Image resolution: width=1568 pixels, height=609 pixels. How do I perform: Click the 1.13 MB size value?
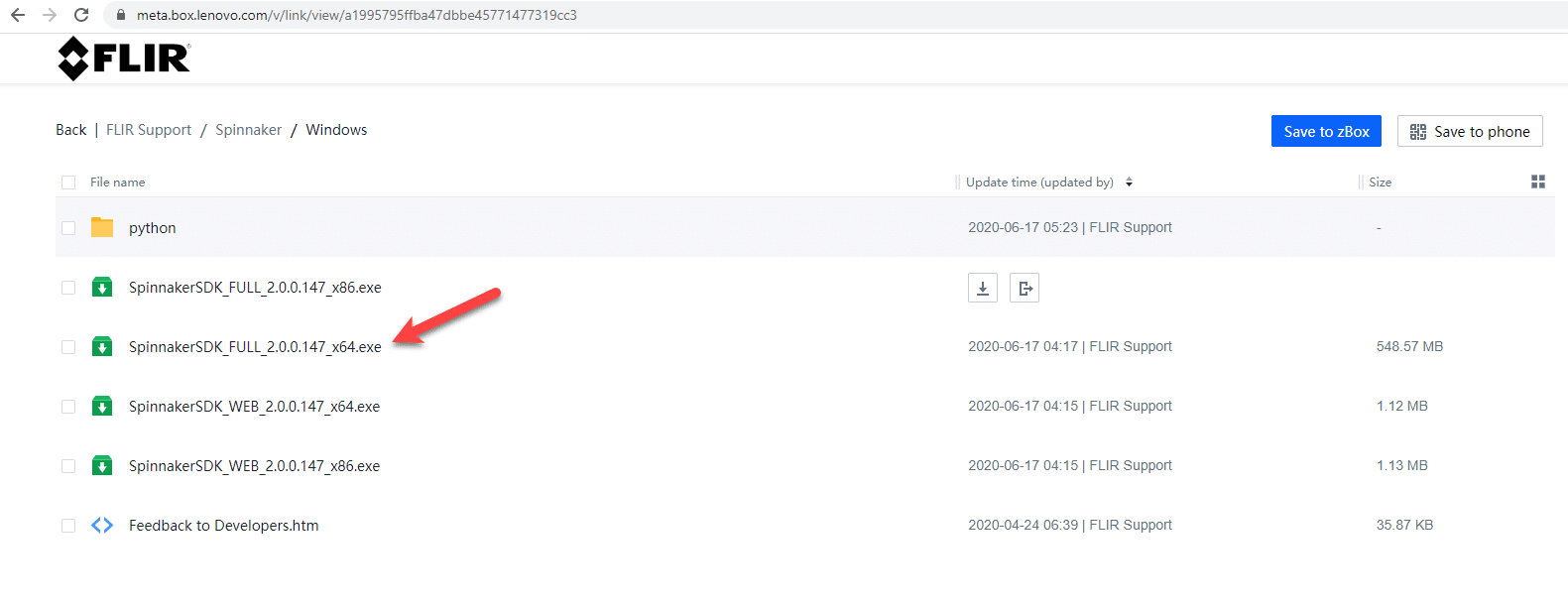(1401, 465)
